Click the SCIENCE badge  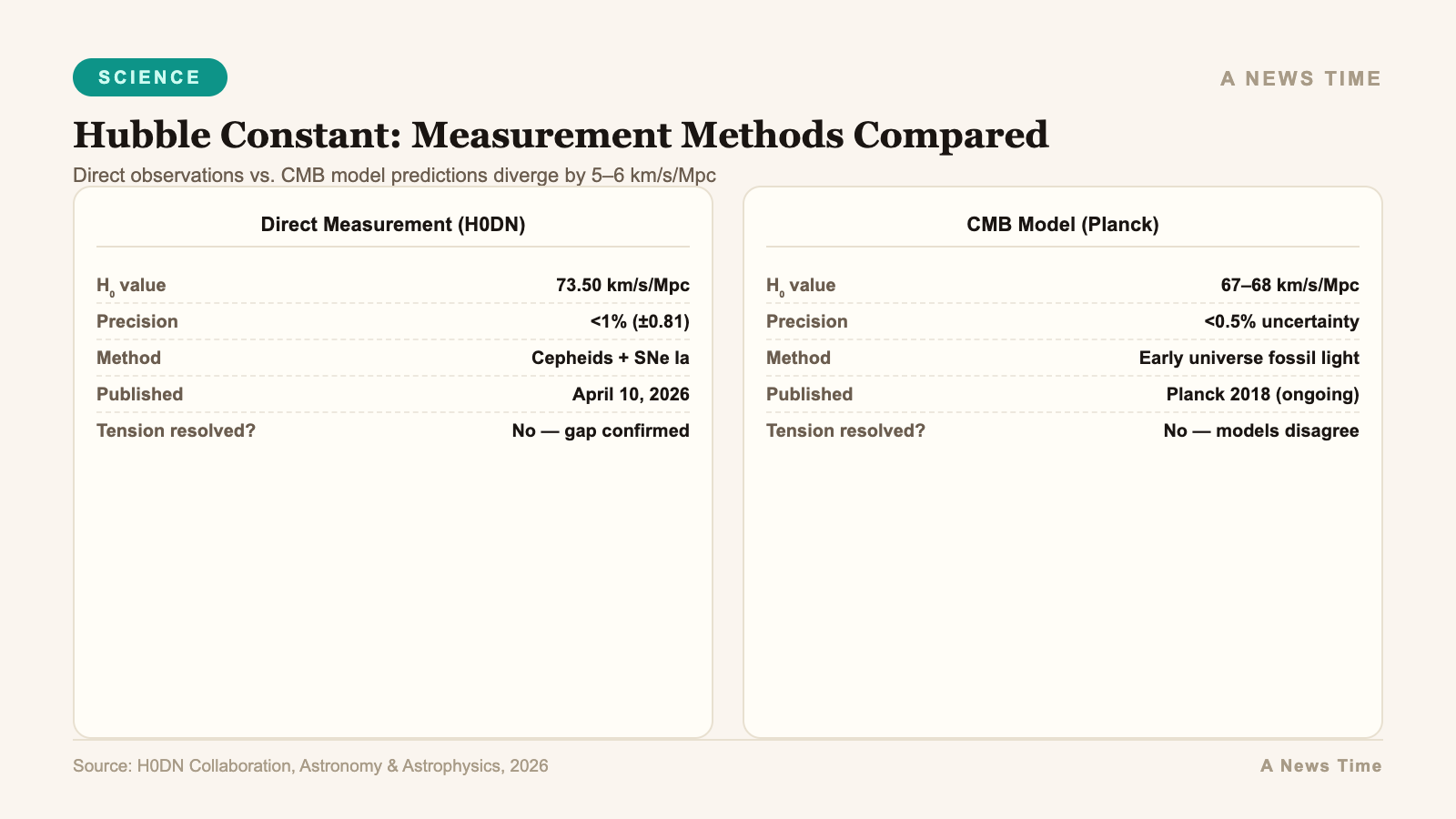149,77
